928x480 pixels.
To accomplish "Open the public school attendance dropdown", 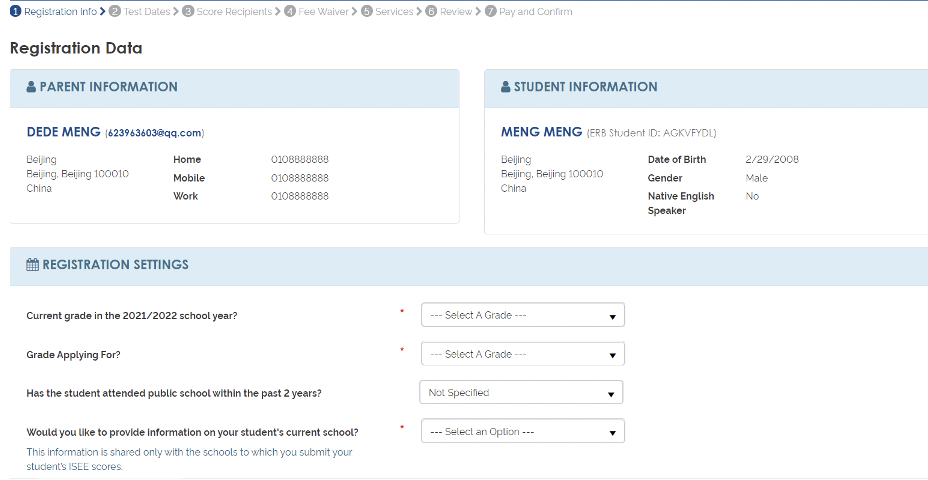I will pos(520,393).
